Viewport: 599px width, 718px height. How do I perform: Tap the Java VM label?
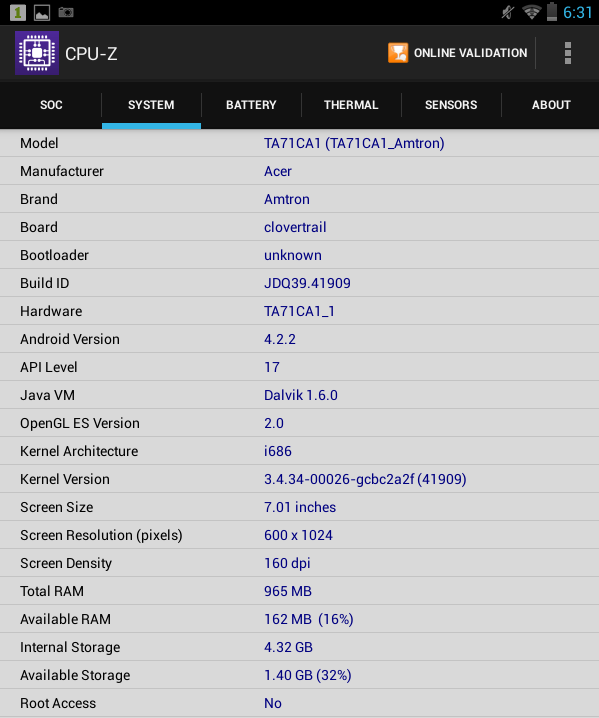(47, 395)
